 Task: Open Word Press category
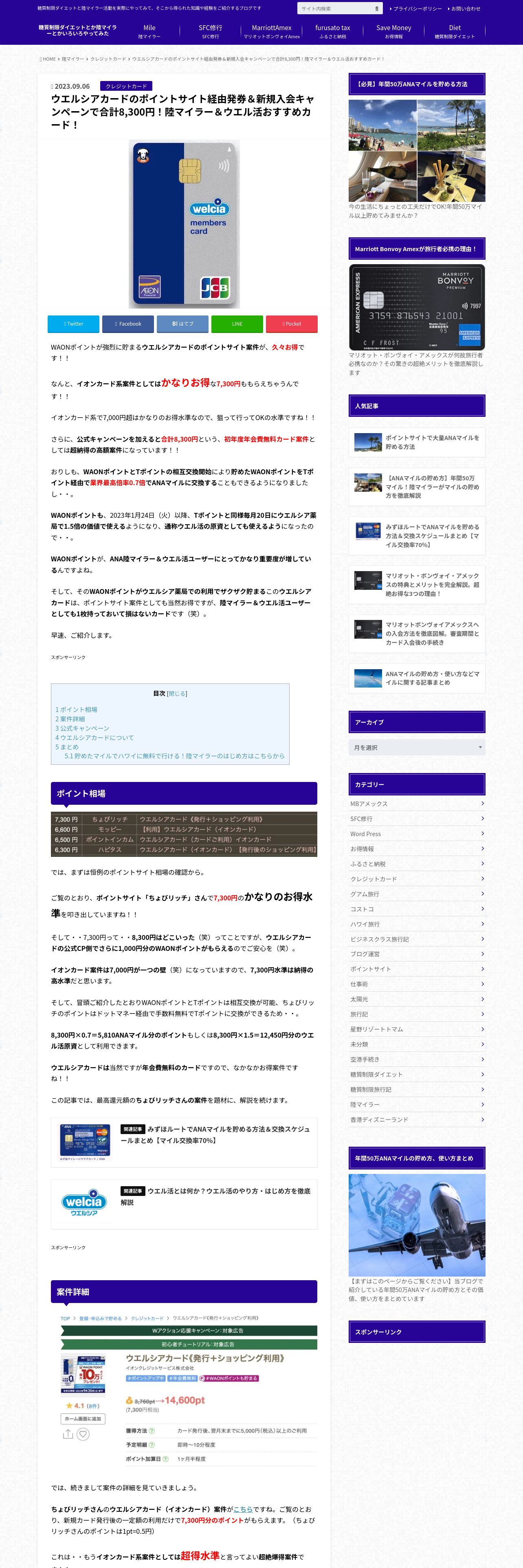click(x=416, y=834)
